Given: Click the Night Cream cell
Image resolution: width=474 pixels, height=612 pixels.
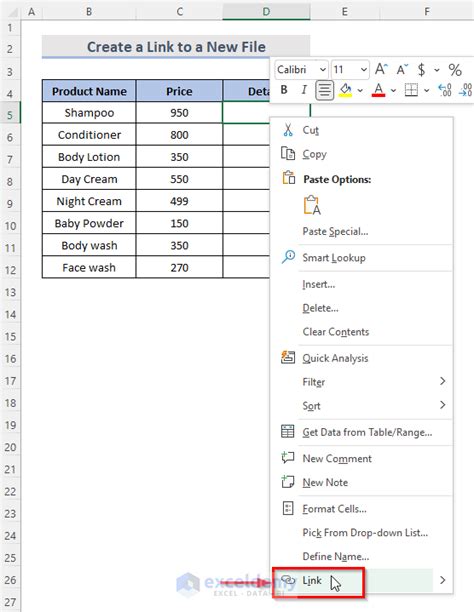Looking at the screenshot, I should coord(89,201).
